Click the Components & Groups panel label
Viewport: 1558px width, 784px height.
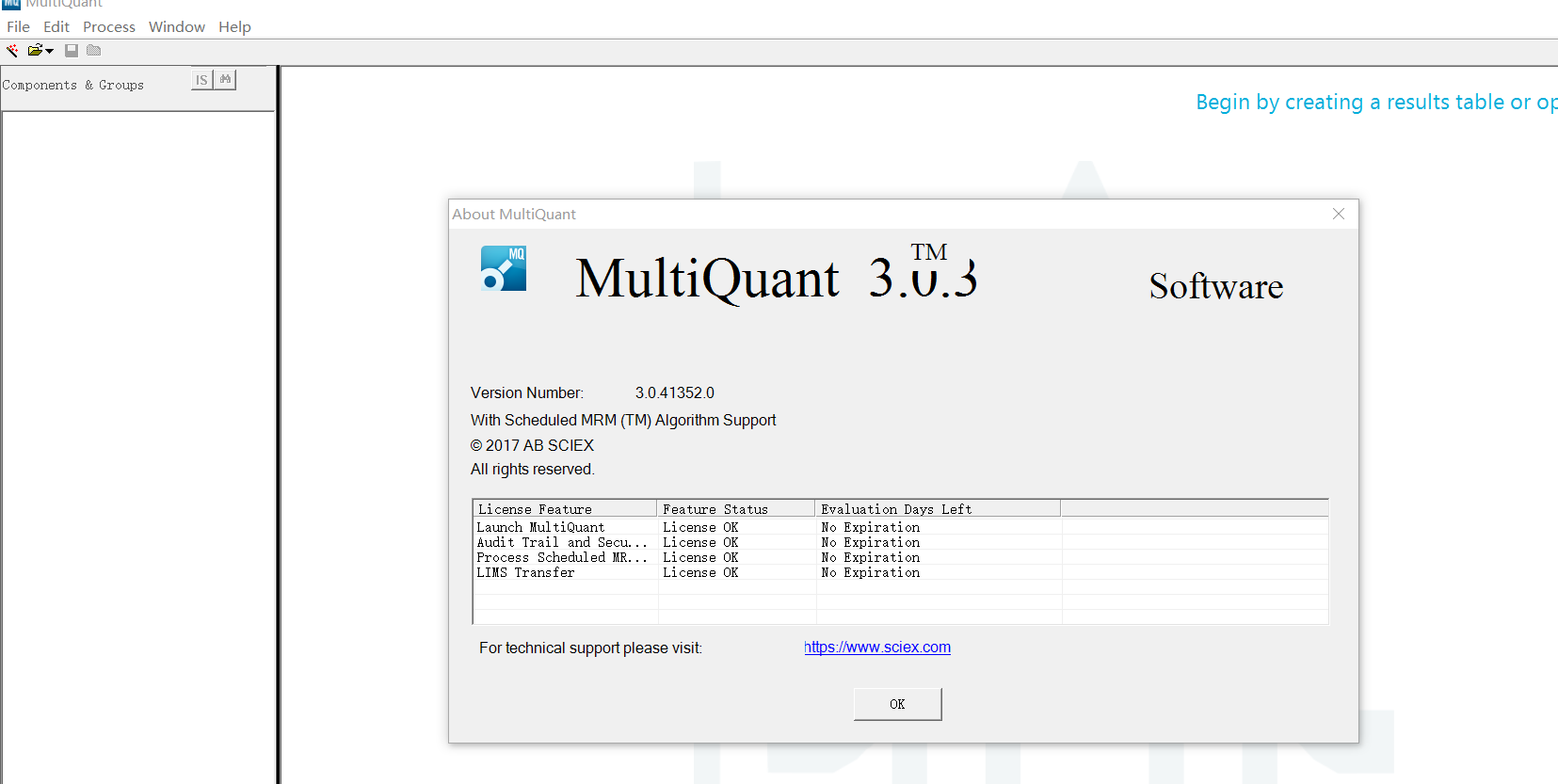coord(72,85)
